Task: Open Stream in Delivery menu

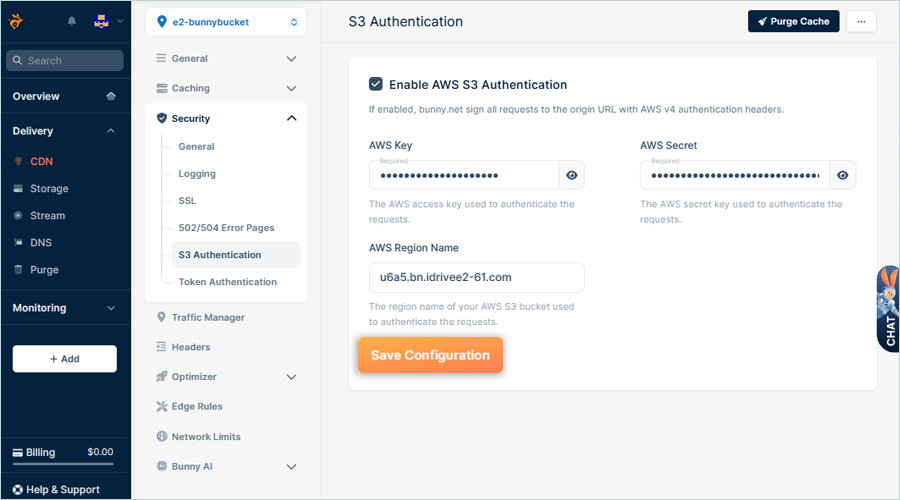Action: [47, 215]
